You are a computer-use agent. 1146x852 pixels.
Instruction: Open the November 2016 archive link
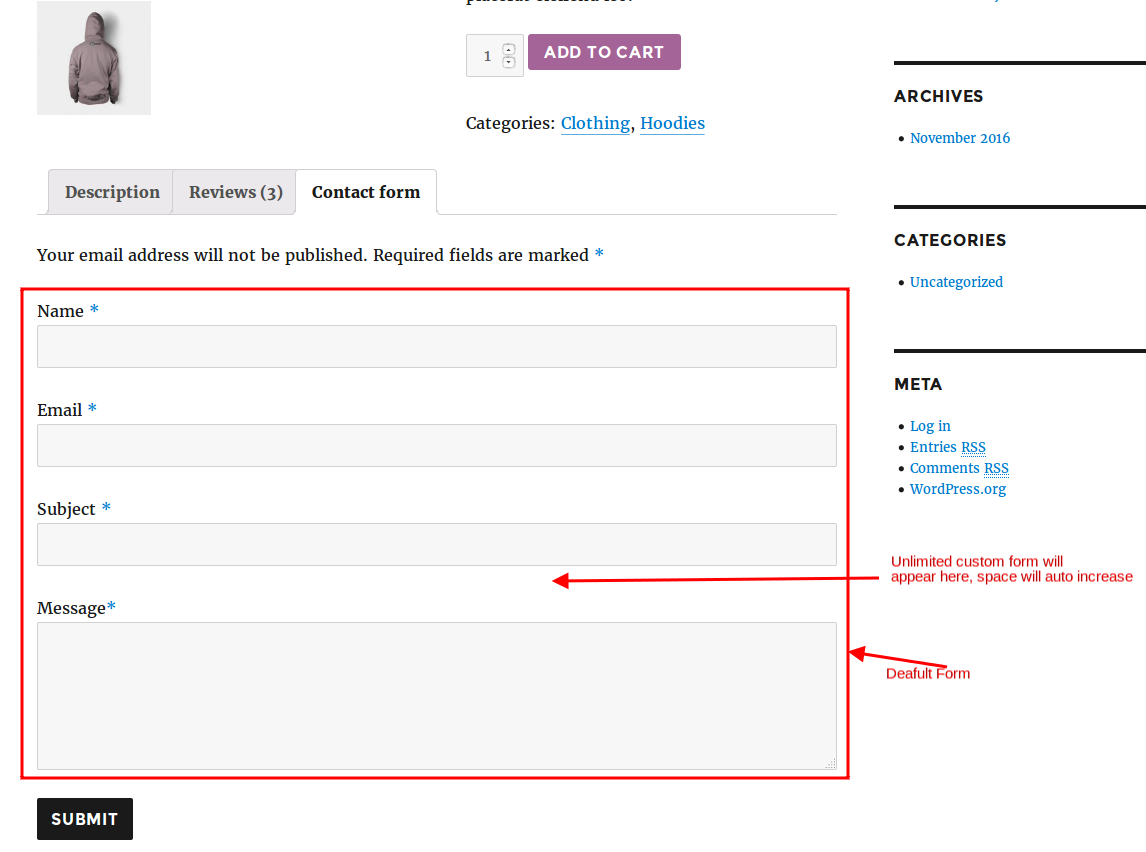[960, 138]
